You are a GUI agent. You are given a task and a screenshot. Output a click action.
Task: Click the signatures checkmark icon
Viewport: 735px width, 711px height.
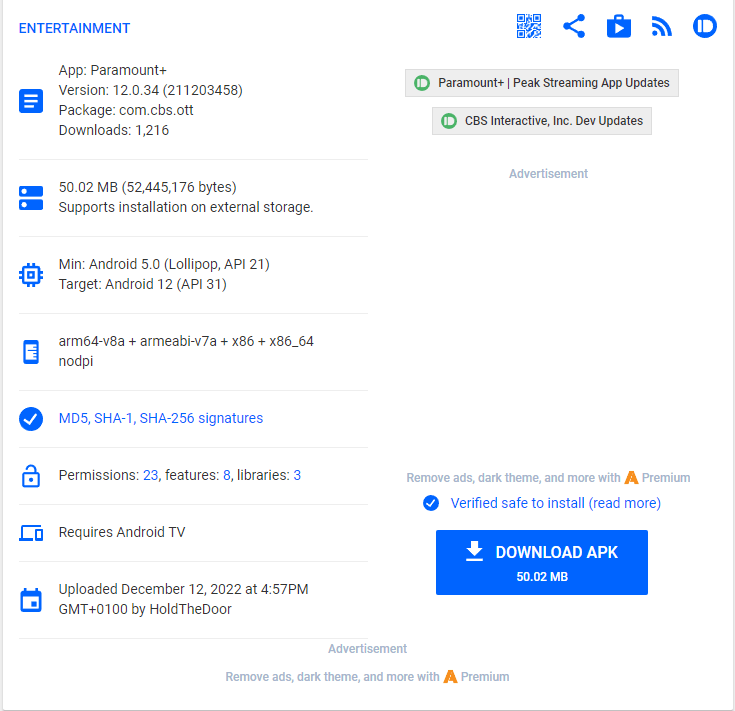tap(31, 419)
